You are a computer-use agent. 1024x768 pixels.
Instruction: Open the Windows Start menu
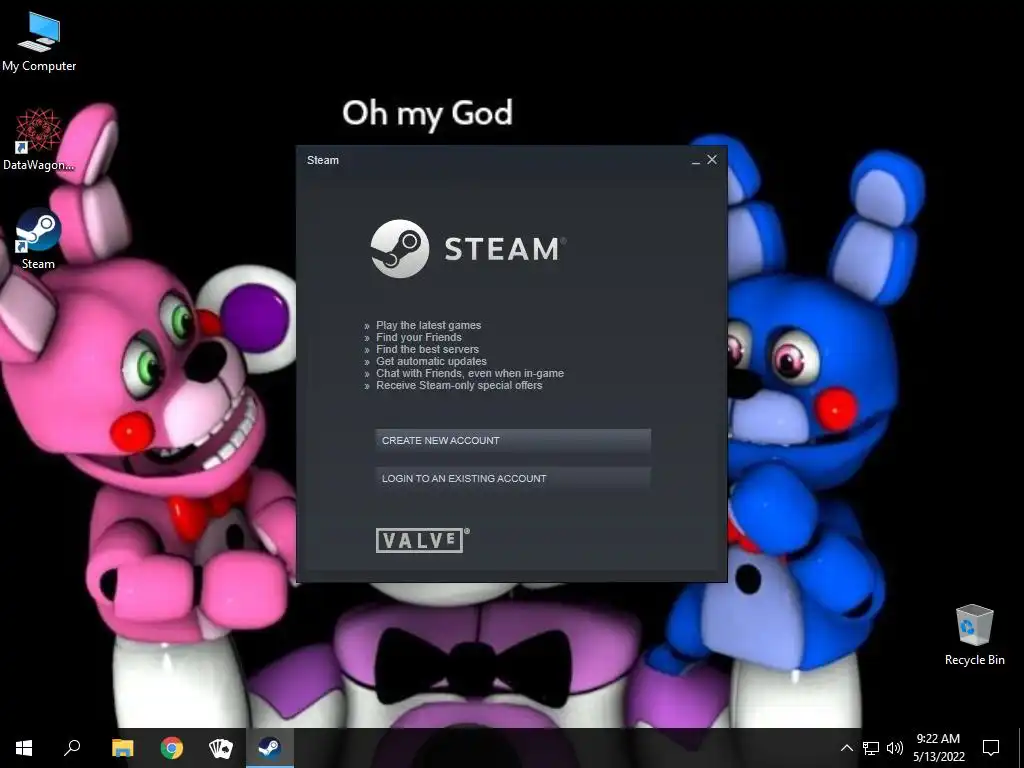[24, 748]
